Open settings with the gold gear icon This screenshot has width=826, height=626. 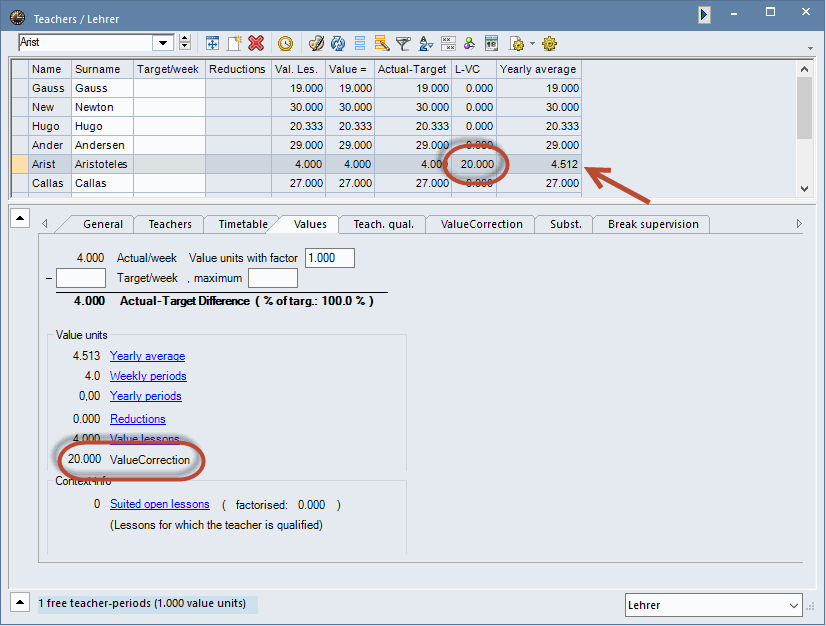549,43
